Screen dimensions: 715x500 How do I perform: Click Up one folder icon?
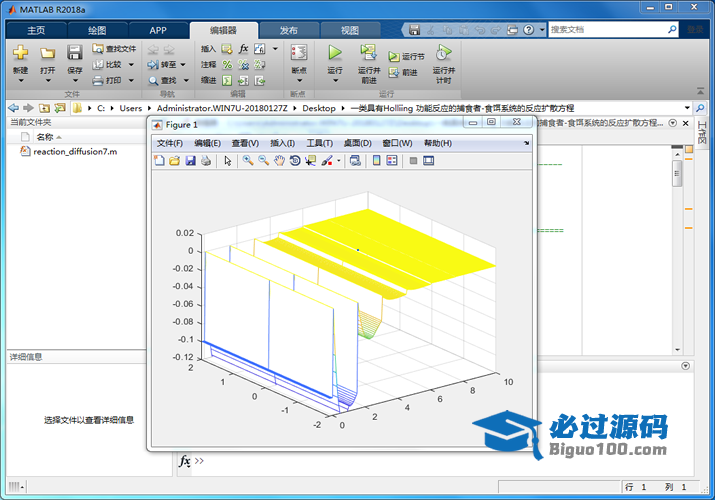click(44, 108)
